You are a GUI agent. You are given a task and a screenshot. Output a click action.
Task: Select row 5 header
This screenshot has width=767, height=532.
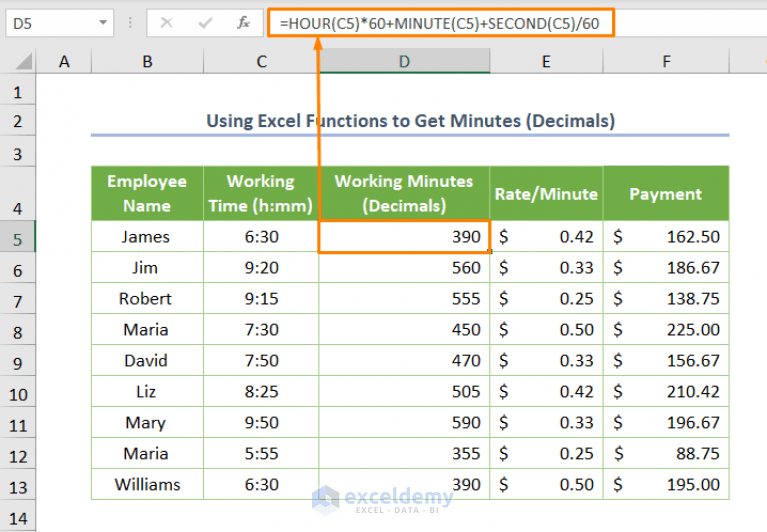tap(18, 236)
